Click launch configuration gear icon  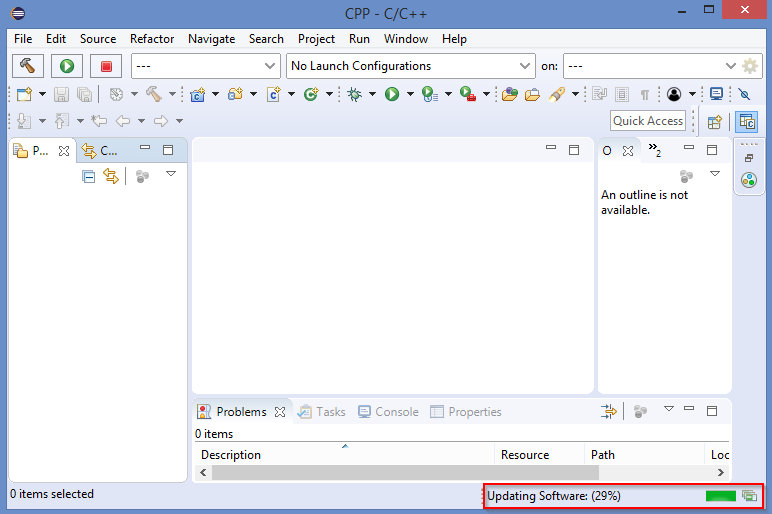point(750,66)
